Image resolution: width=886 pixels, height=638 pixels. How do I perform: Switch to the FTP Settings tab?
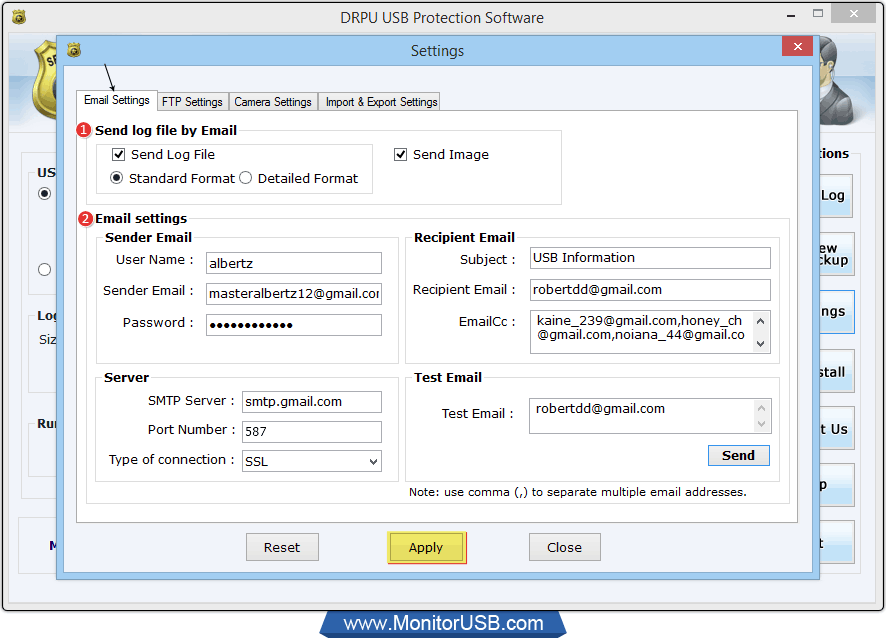(x=192, y=102)
